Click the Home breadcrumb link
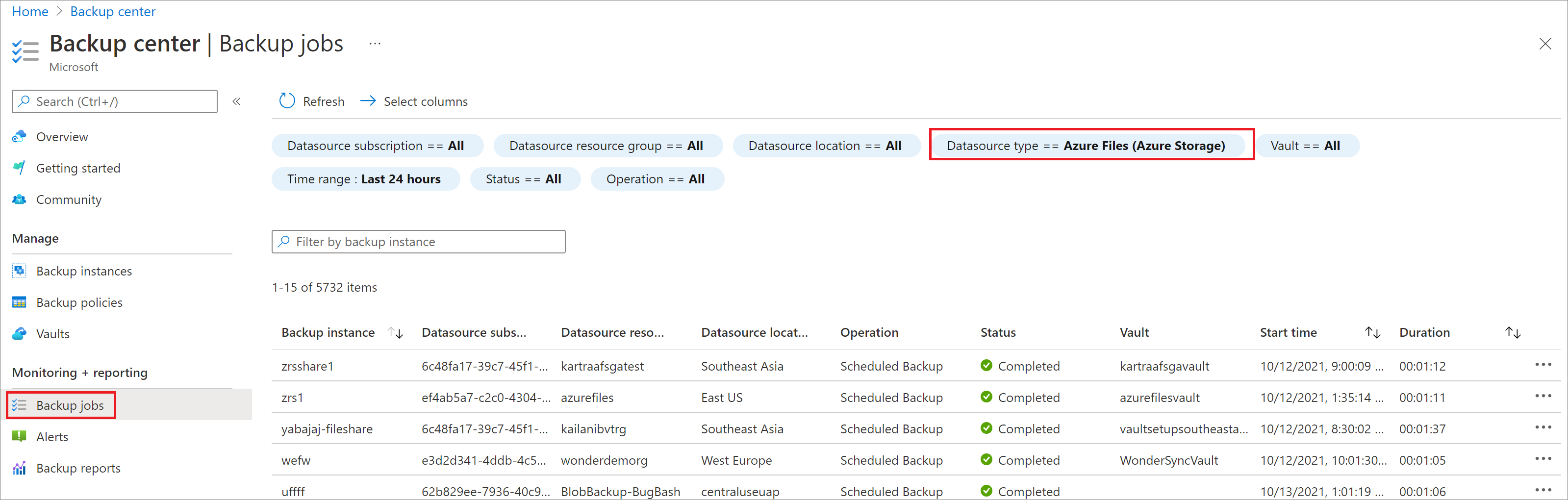The image size is (1568, 500). [30, 12]
